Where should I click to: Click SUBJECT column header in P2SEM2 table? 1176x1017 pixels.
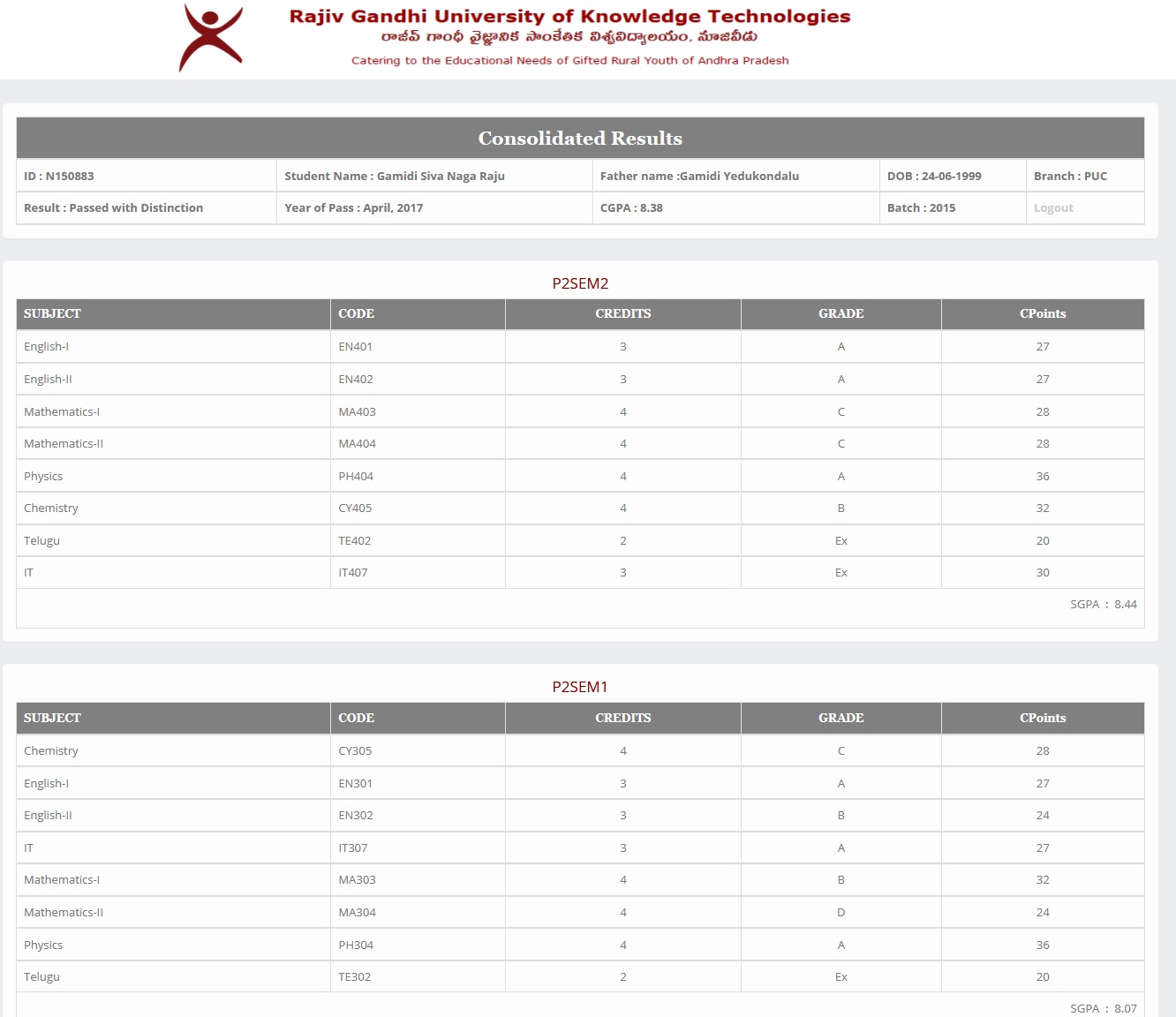(173, 314)
